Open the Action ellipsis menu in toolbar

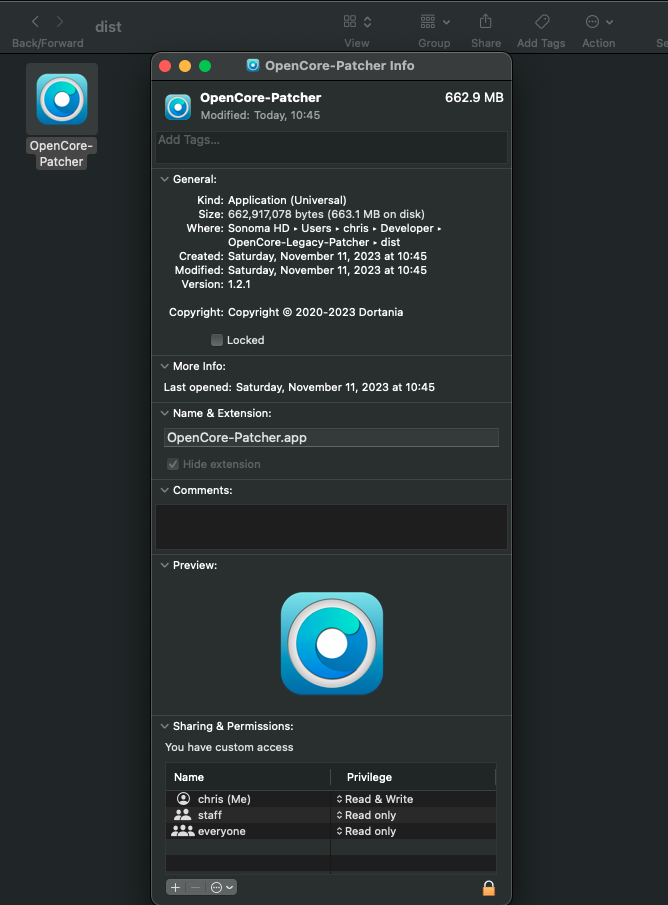click(599, 22)
